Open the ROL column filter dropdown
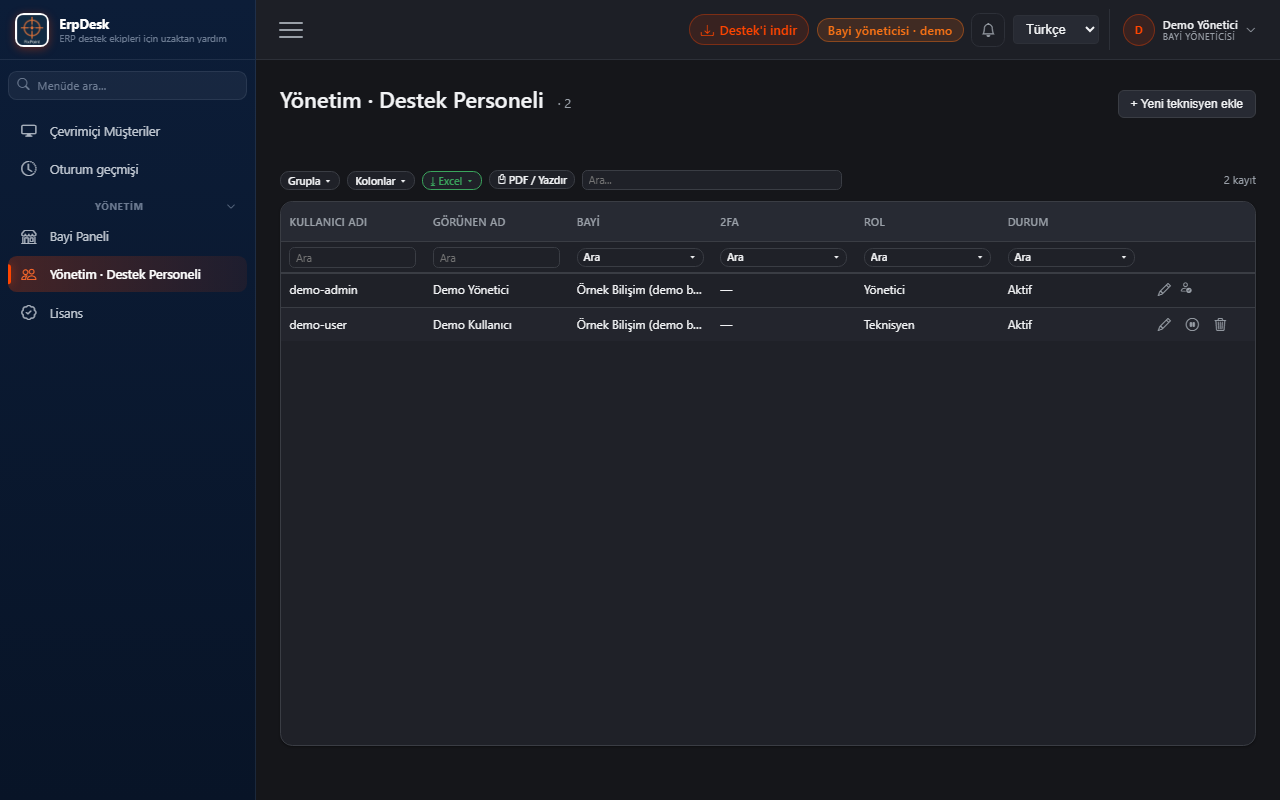The width and height of the screenshot is (1280, 800). [927, 257]
